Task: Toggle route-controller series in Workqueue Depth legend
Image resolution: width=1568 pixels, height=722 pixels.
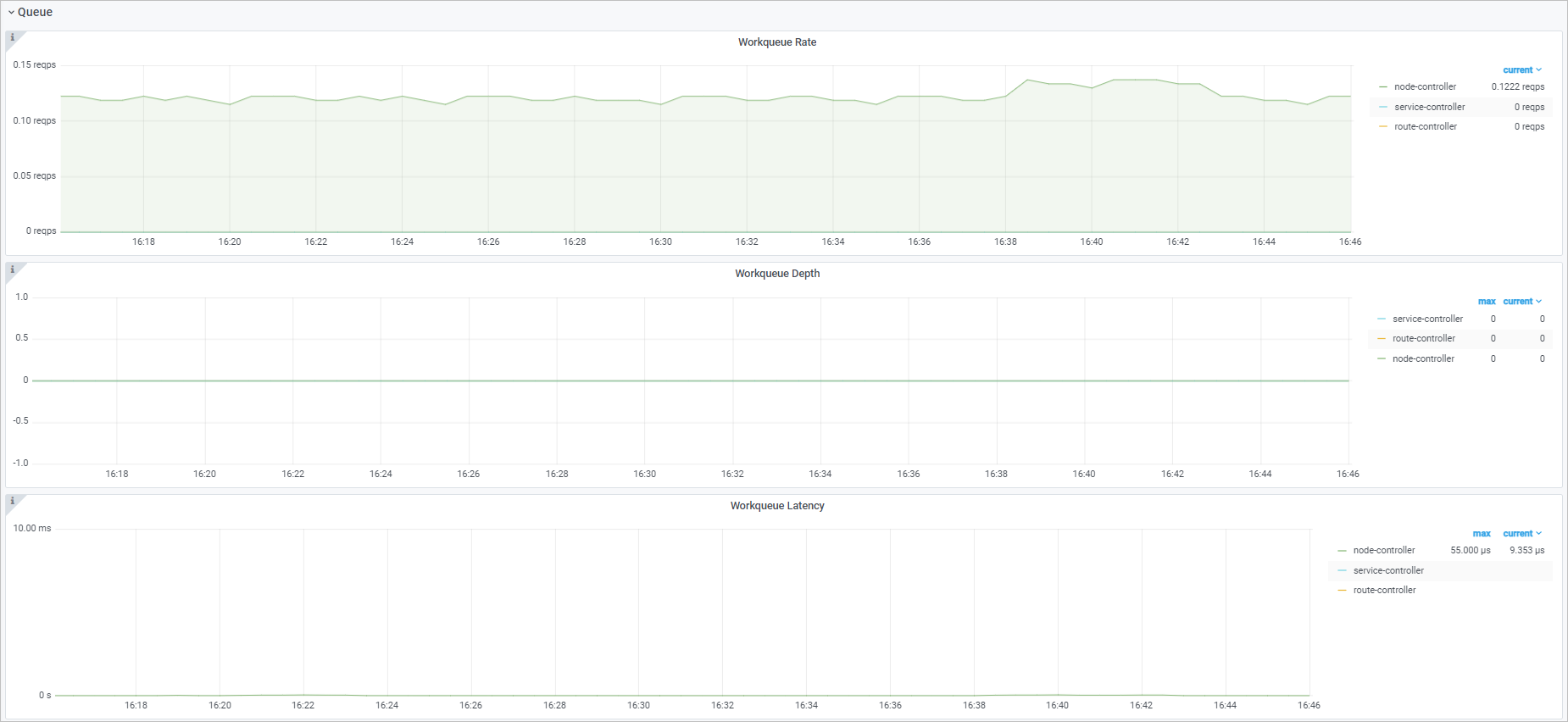Action: (x=1424, y=338)
